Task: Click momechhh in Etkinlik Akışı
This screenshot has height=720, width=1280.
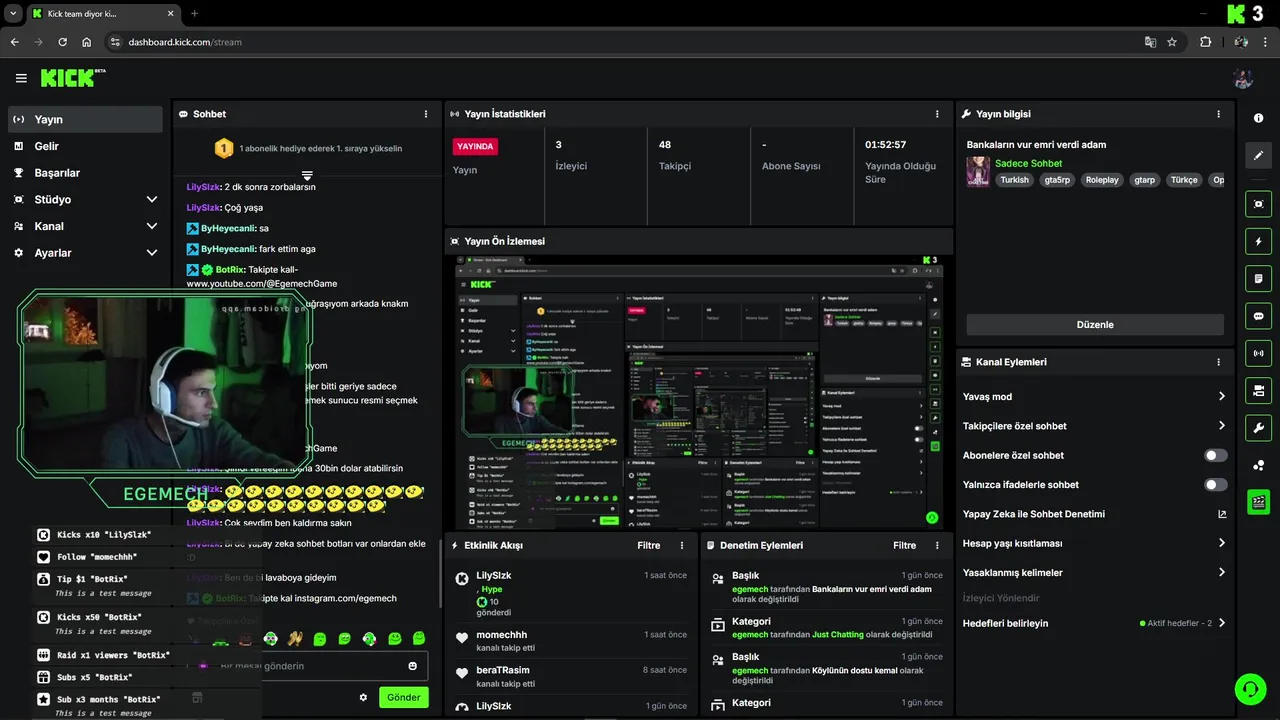Action: point(502,635)
